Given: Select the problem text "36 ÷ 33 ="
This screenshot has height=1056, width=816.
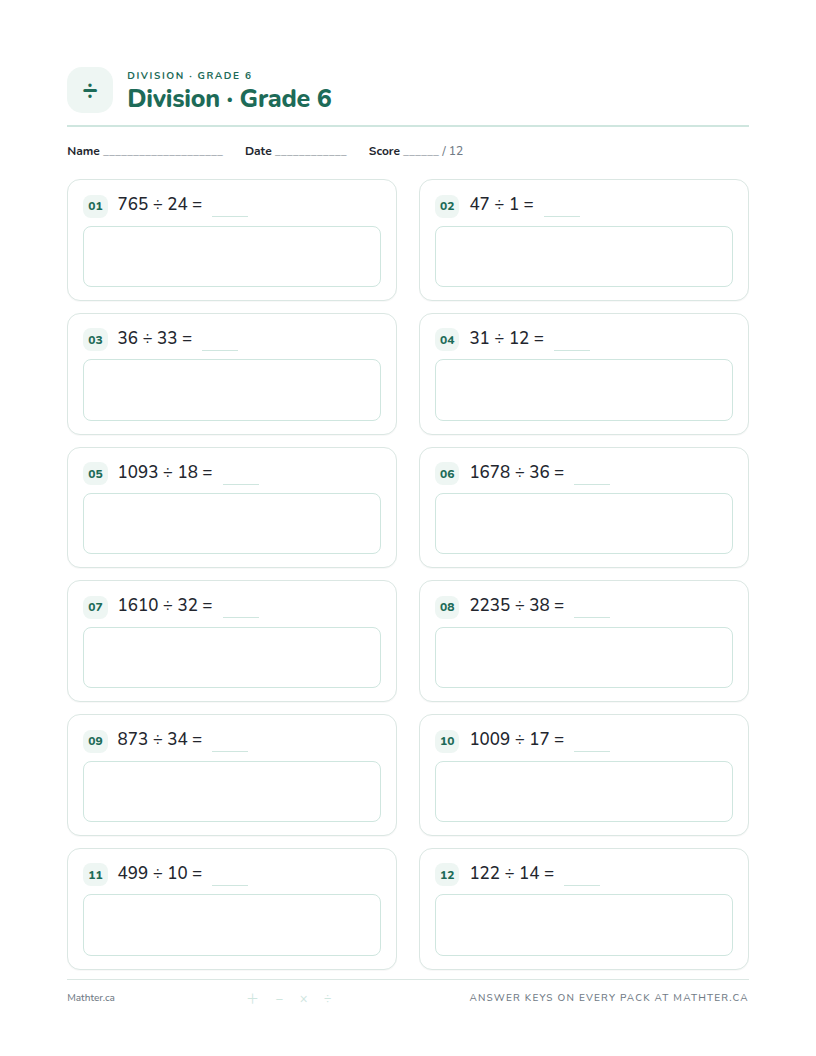Looking at the screenshot, I should 155,338.
